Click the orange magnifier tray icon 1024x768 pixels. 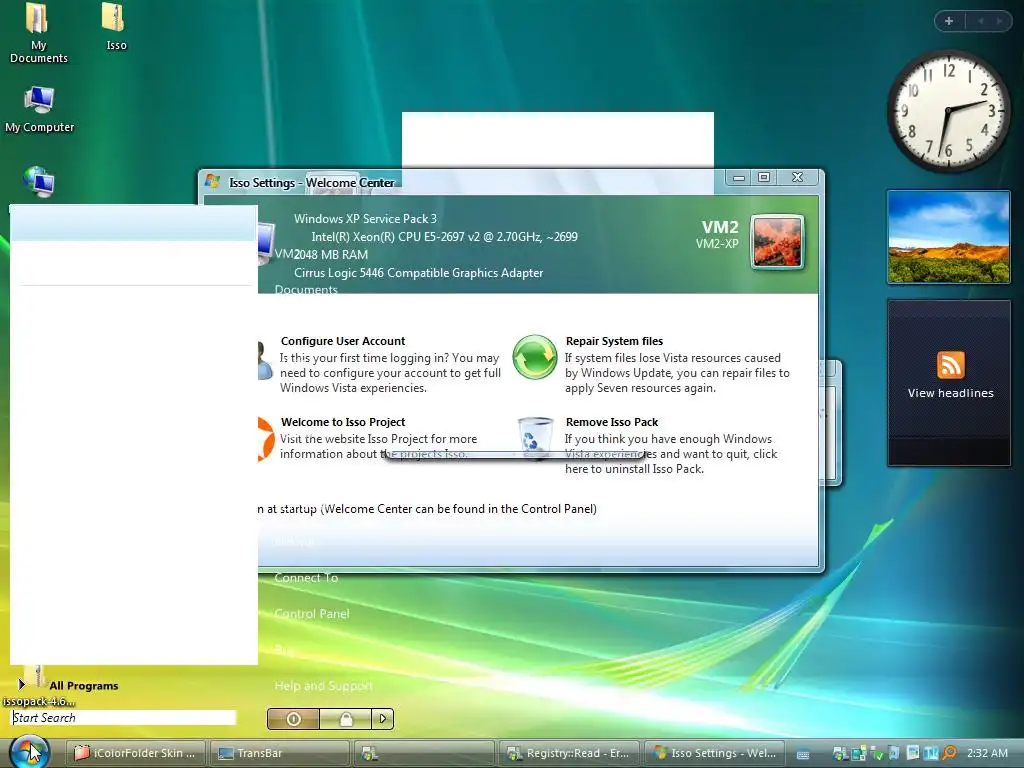pos(950,754)
